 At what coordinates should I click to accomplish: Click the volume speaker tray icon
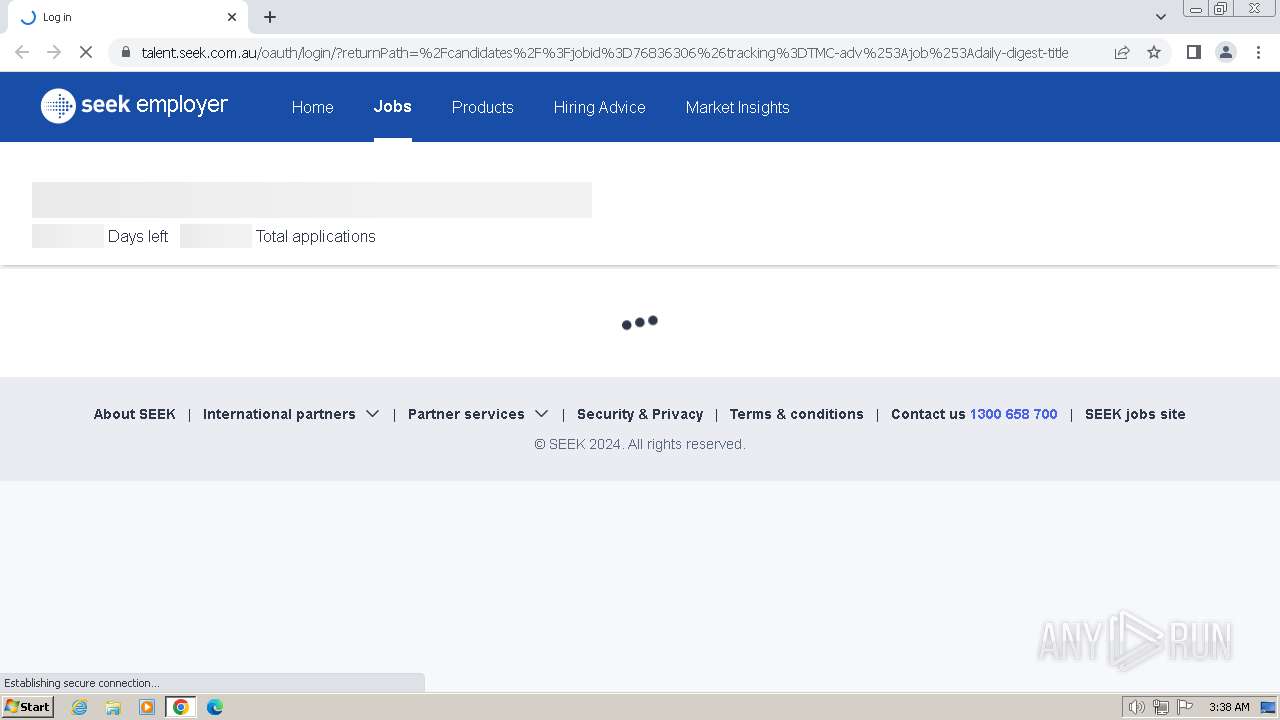[x=1137, y=707]
